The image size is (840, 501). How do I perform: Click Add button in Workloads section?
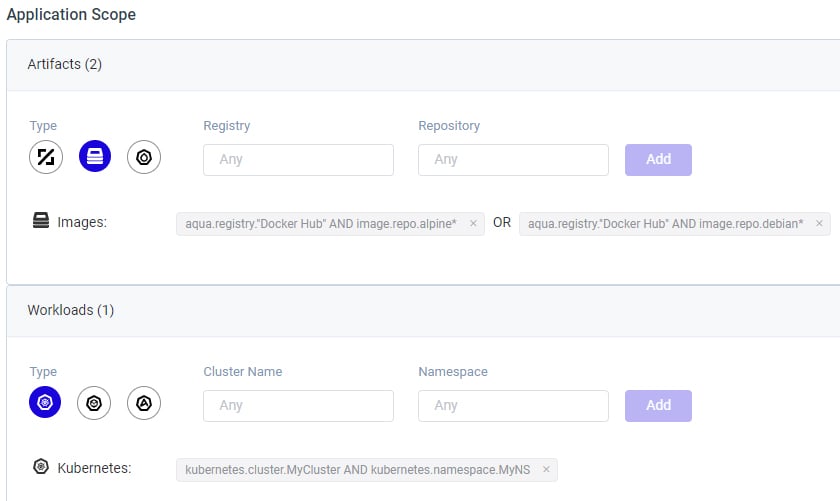658,406
